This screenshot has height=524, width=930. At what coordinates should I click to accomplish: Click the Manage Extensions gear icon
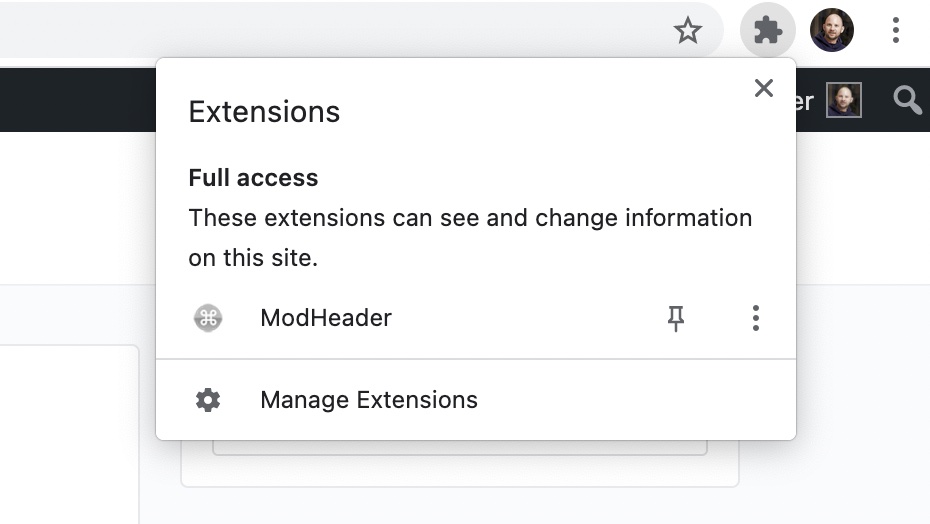[x=208, y=400]
